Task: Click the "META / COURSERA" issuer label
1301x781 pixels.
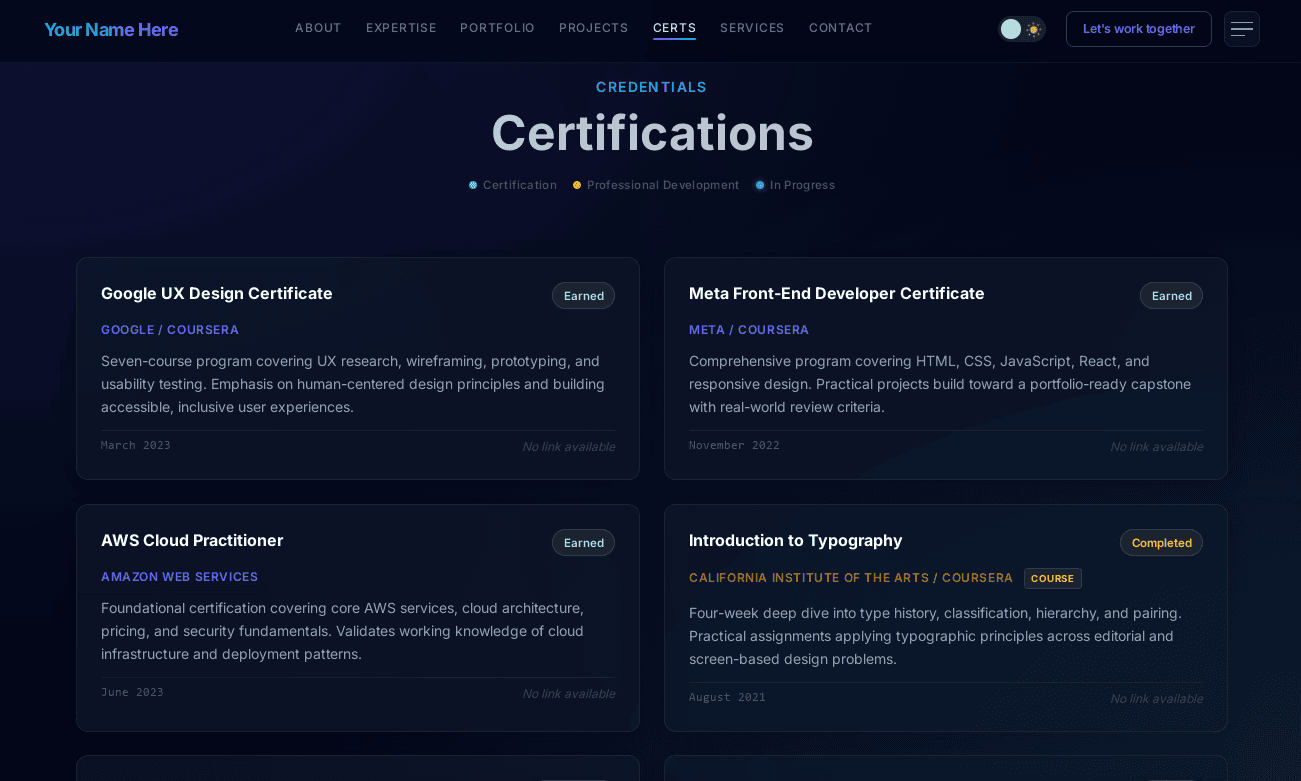Action: (x=749, y=330)
